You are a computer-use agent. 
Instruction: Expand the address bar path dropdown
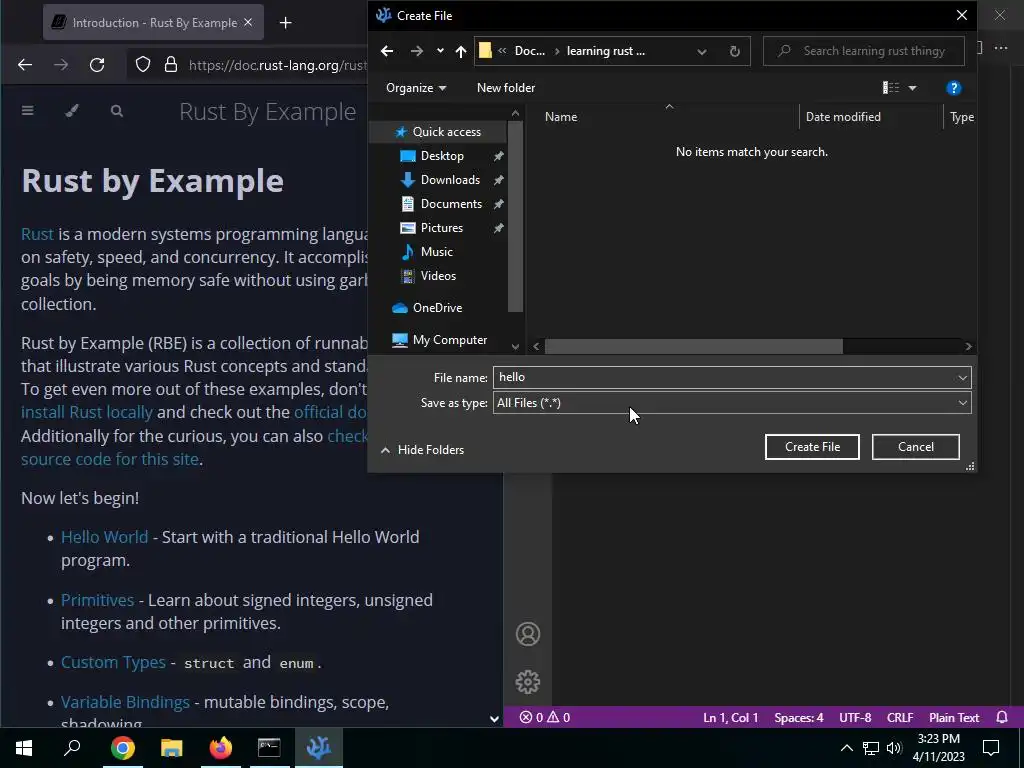tap(701, 52)
